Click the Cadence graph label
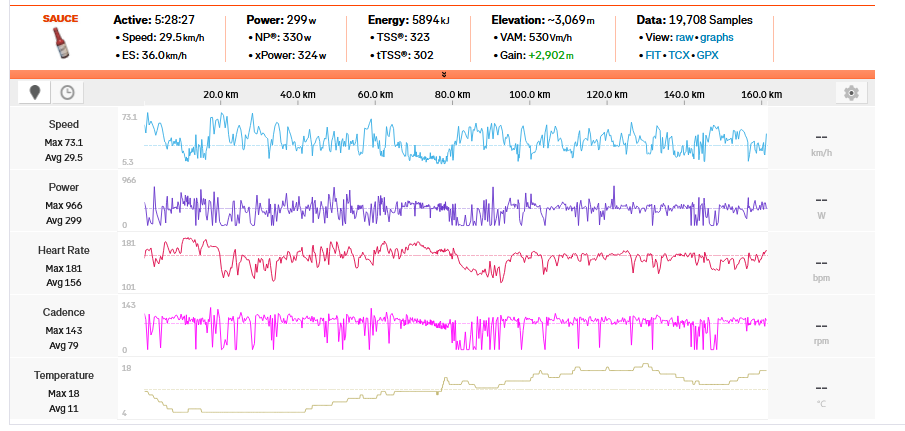Image resolution: width=905 pixels, height=431 pixels. [x=64, y=312]
